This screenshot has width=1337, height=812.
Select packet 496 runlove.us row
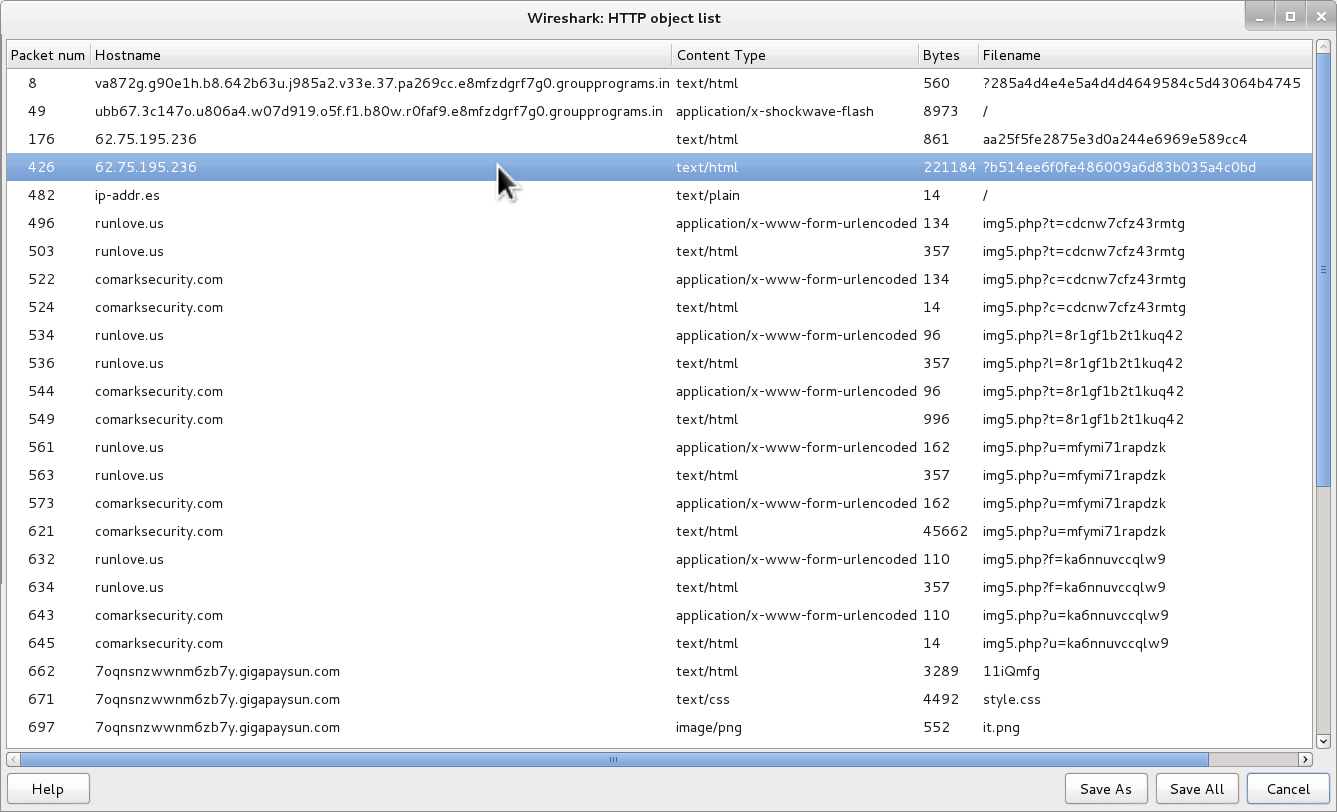(x=659, y=223)
